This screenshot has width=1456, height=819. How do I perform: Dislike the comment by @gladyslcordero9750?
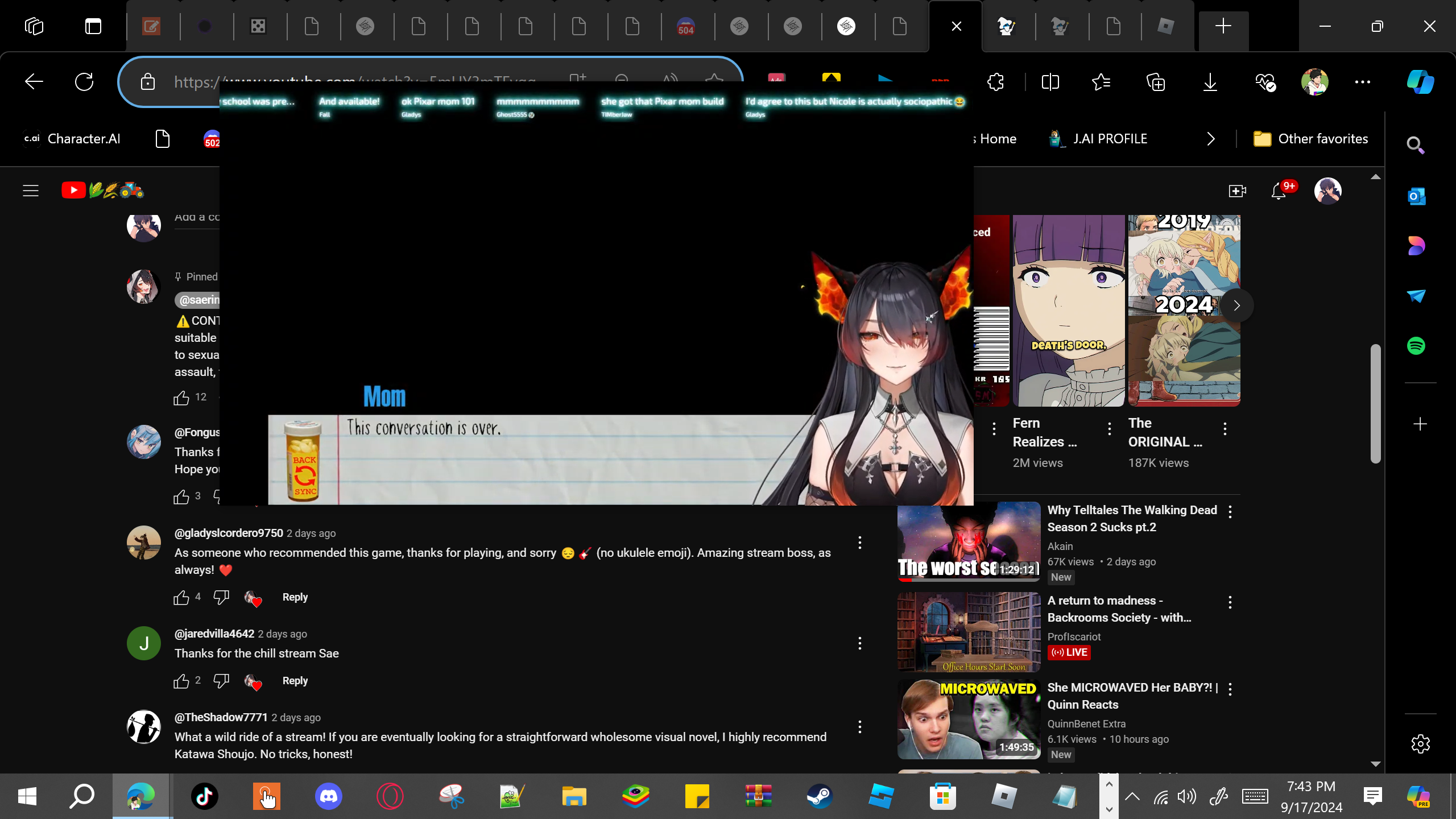(221, 597)
